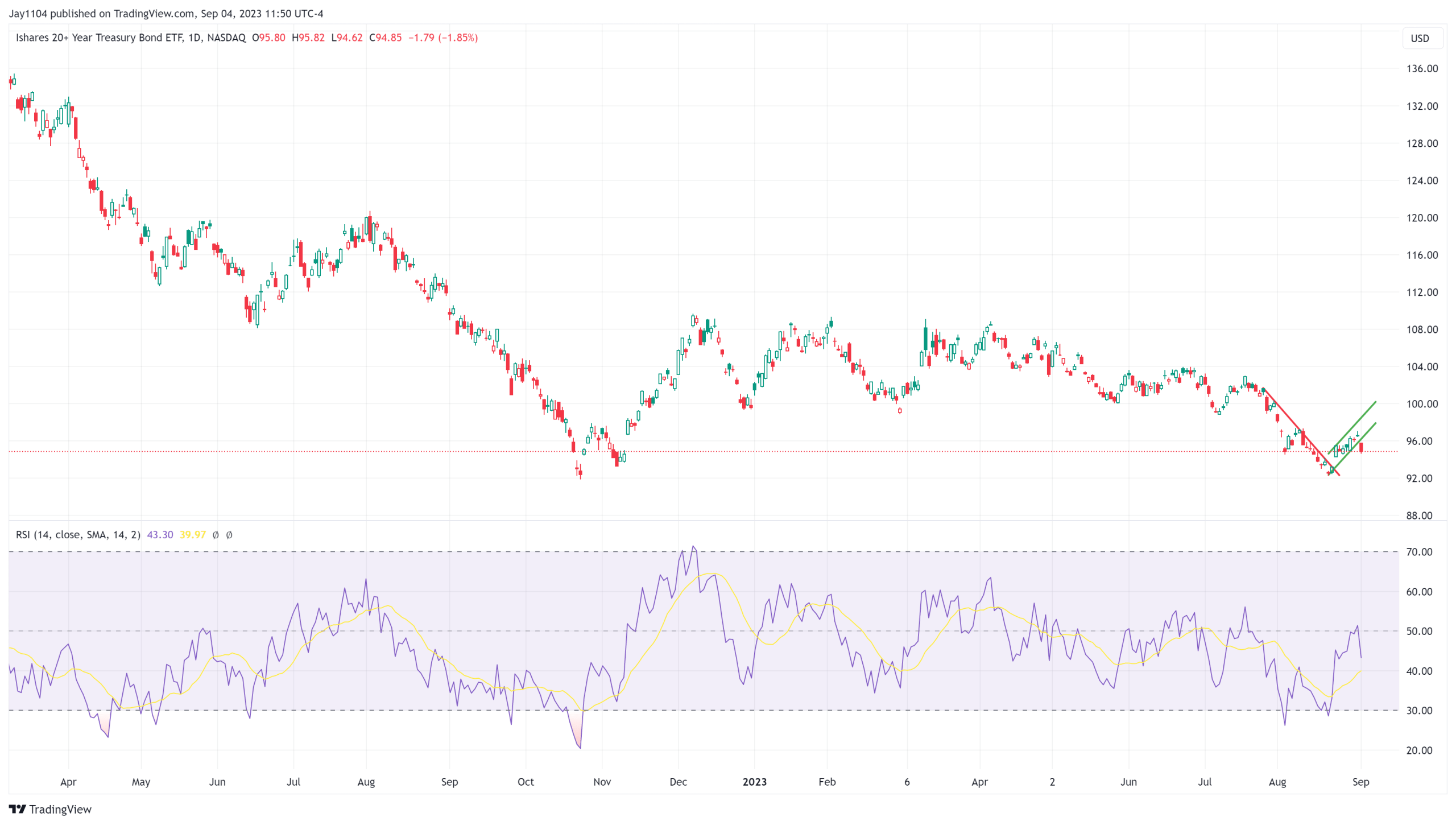This screenshot has height=825, width=1456.
Task: Click the change value −1.79 (−1.85%)
Action: [x=443, y=38]
